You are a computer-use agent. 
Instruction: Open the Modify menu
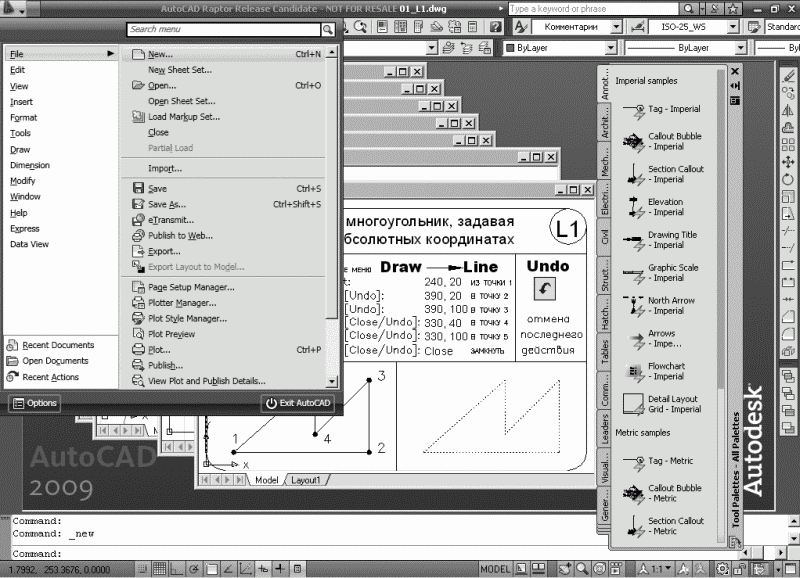point(23,181)
